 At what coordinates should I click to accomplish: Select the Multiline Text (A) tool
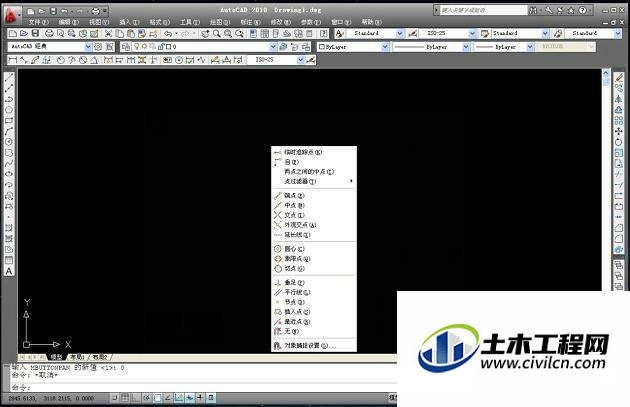pos(9,271)
